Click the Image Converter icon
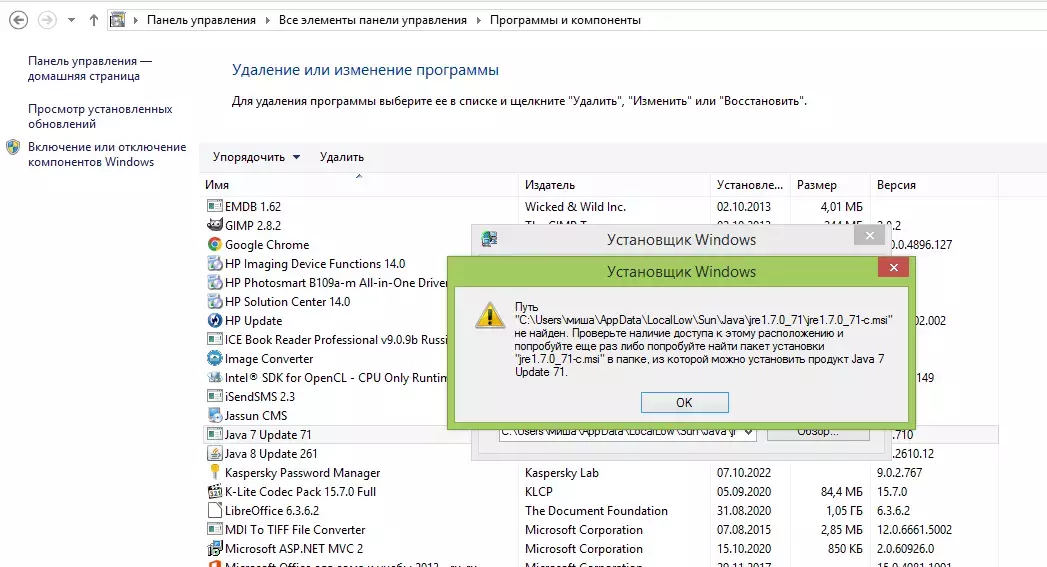 (214, 359)
